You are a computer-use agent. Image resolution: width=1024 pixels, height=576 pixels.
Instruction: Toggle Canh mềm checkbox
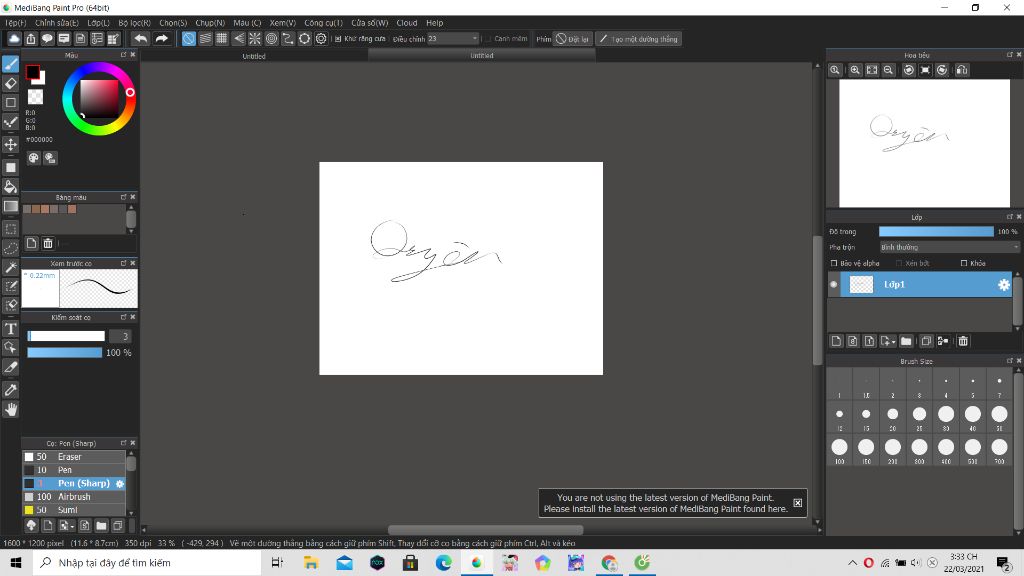(x=488, y=39)
